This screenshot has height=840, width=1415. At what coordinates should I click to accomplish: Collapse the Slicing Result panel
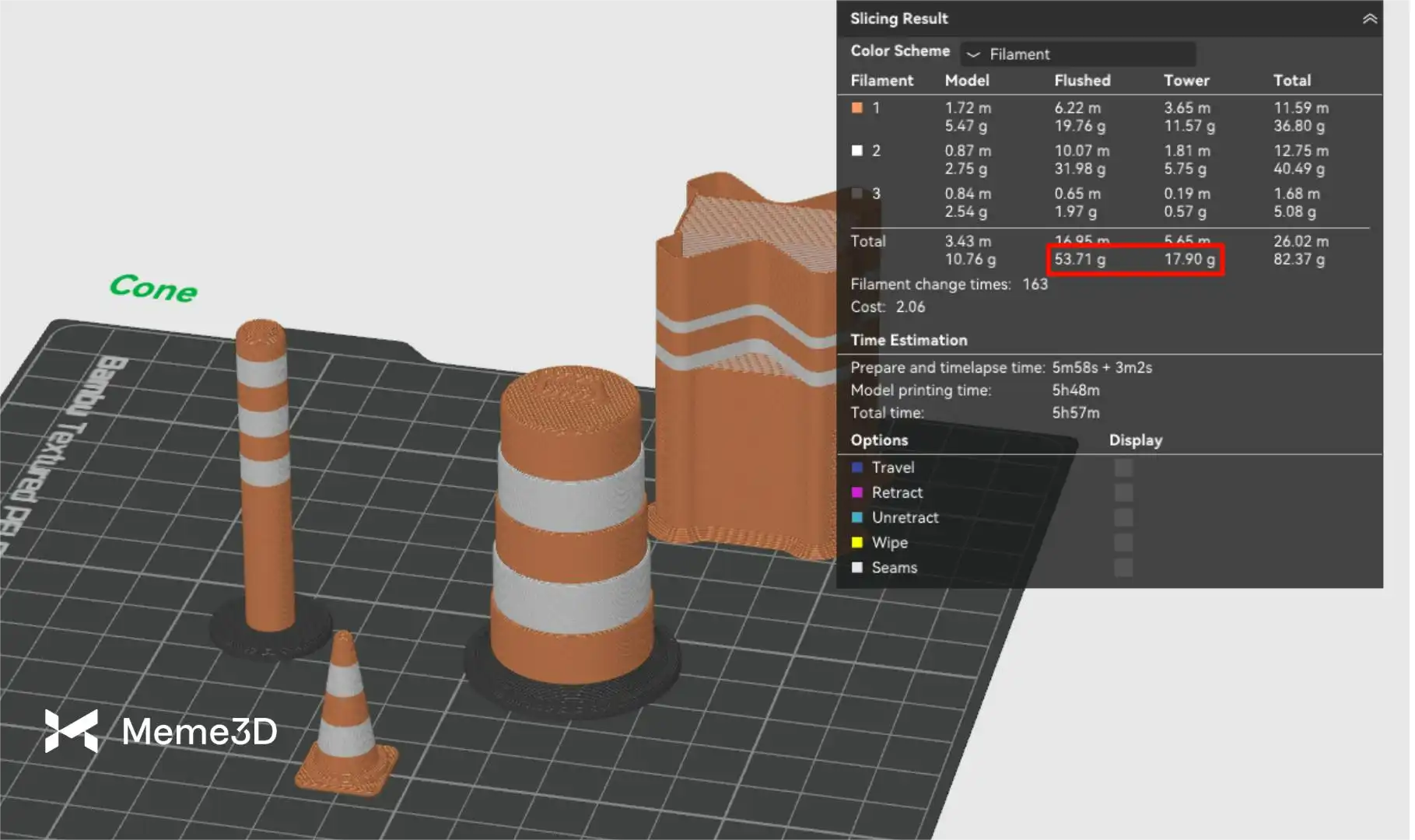coord(1369,19)
